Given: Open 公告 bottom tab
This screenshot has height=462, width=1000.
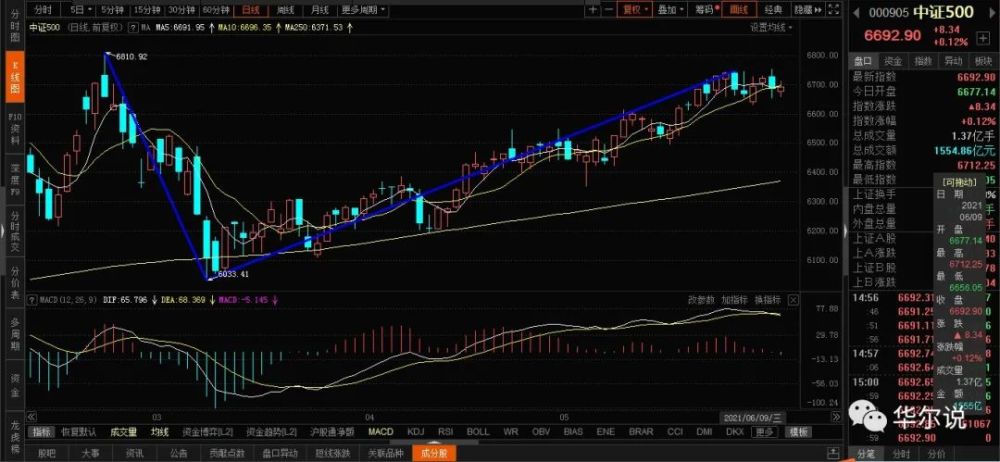Looking at the screenshot, I should [x=179, y=454].
